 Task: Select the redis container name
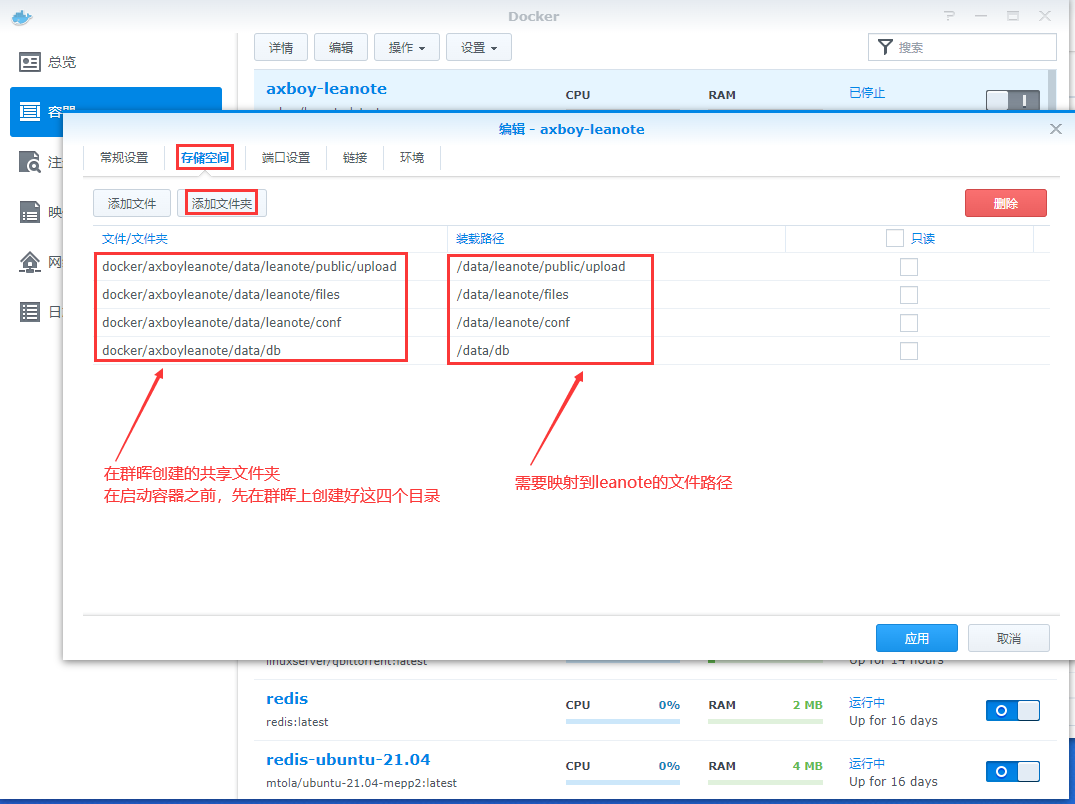click(287, 698)
